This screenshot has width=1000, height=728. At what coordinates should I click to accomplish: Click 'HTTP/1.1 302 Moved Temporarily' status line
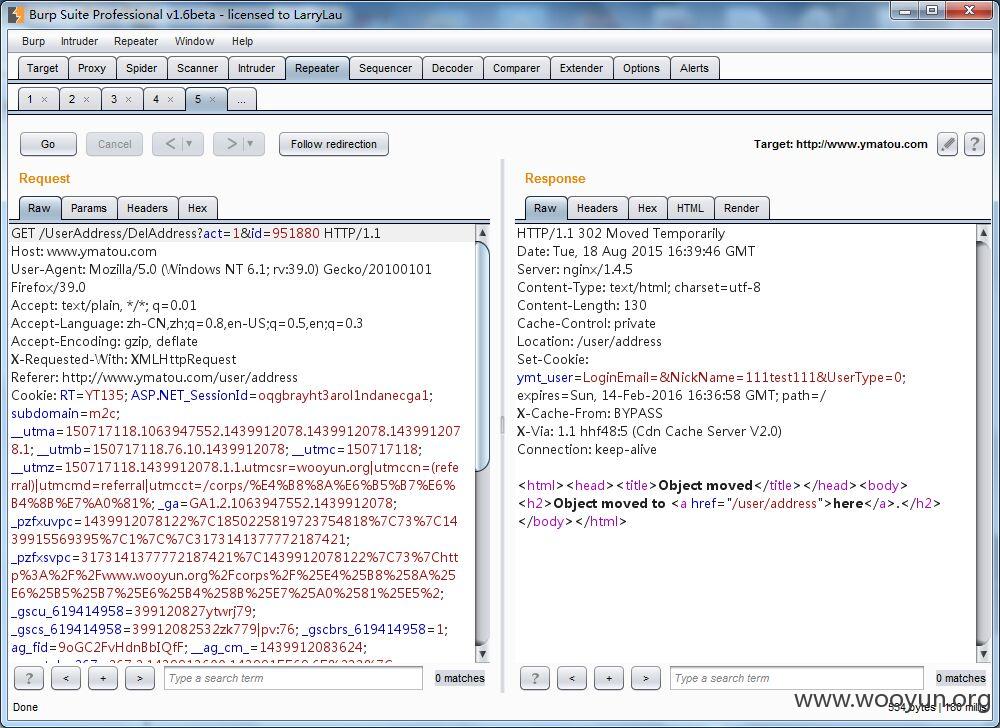coord(621,233)
